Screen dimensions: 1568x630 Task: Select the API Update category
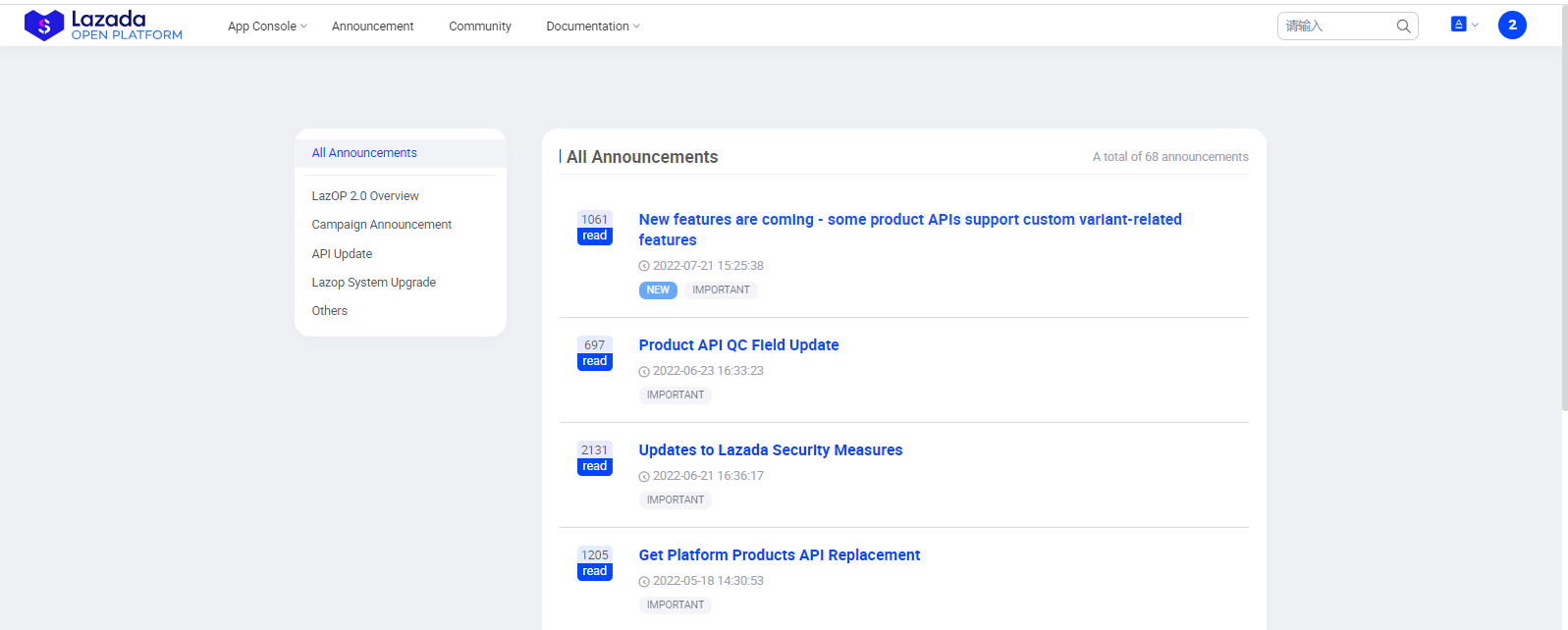click(x=342, y=254)
